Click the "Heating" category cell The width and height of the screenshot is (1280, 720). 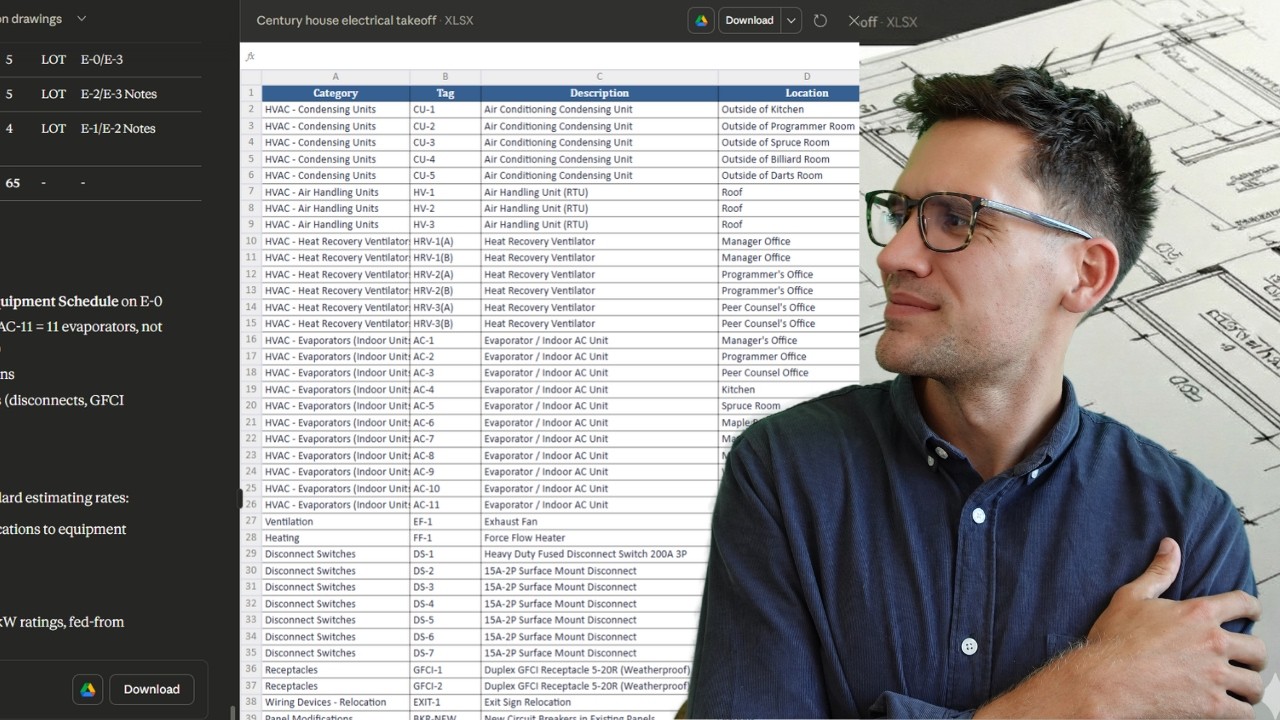click(x=335, y=538)
